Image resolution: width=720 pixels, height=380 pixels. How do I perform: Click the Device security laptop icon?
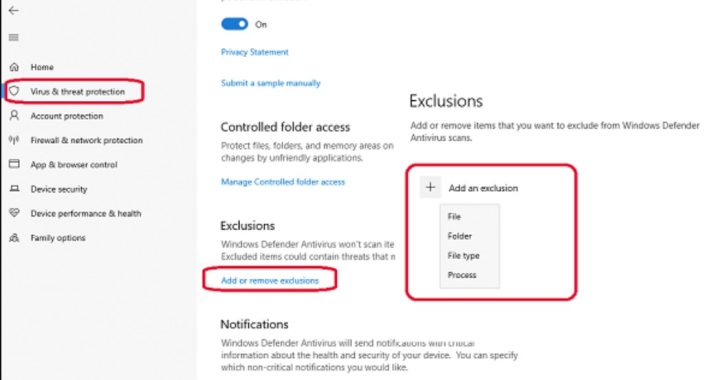14,189
